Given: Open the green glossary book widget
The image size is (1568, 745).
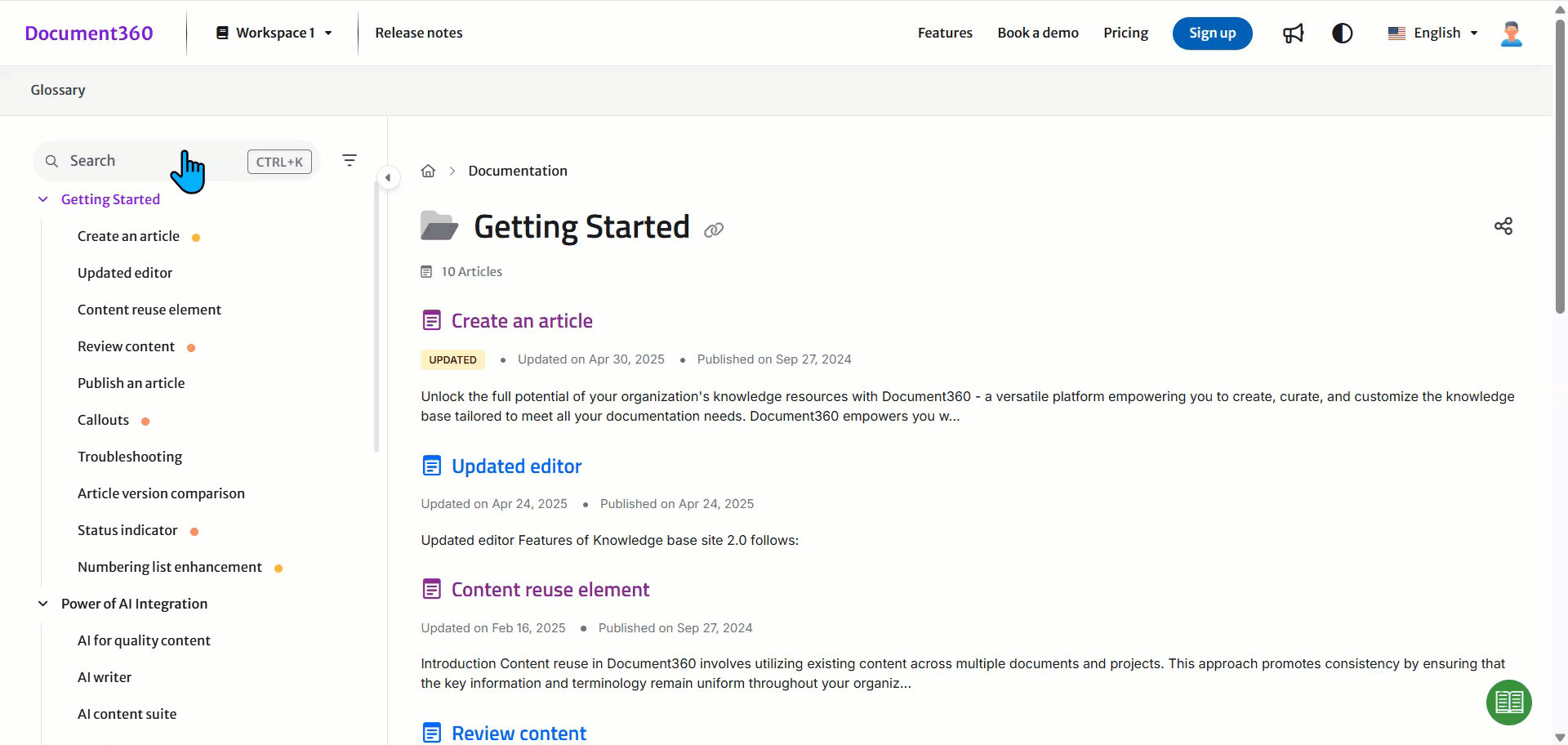Looking at the screenshot, I should (1509, 703).
